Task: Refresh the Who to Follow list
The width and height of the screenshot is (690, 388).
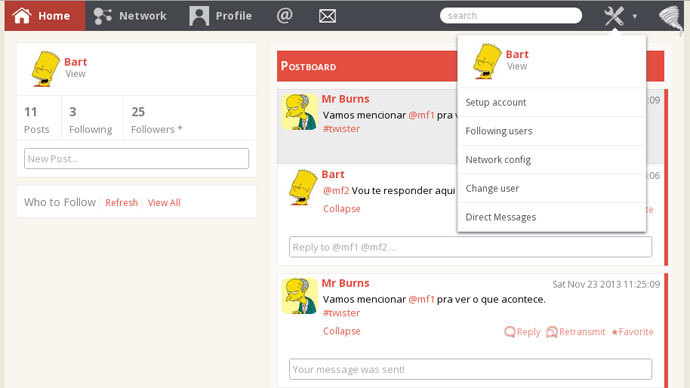Action: pos(121,202)
